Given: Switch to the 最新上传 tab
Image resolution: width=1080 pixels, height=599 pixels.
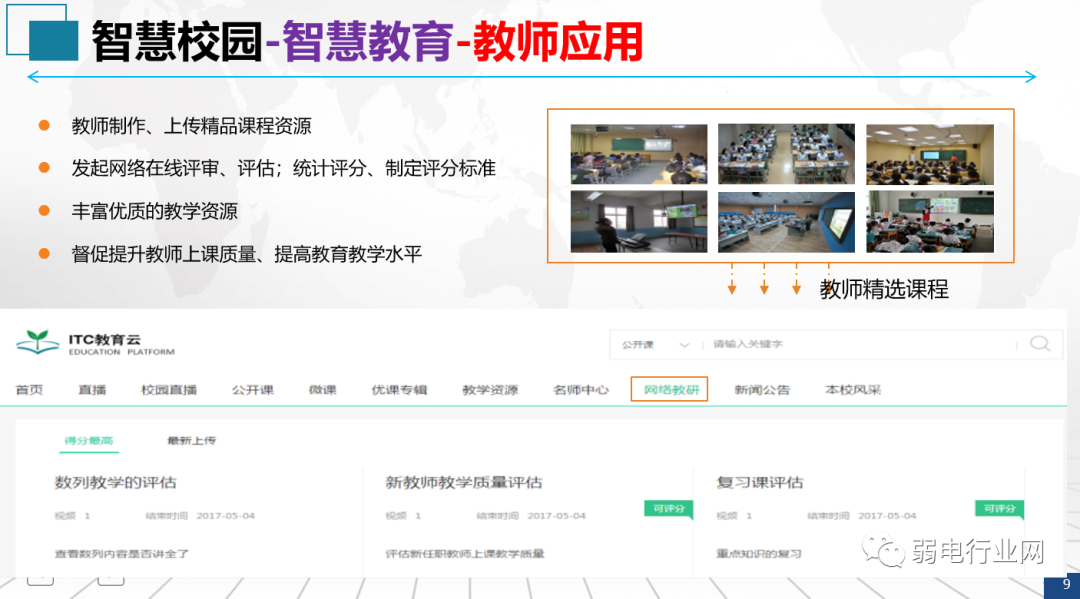Looking at the screenshot, I should pos(190,440).
